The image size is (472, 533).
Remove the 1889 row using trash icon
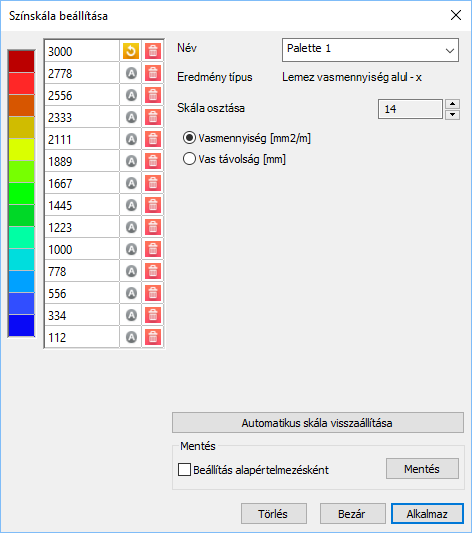pos(153,161)
